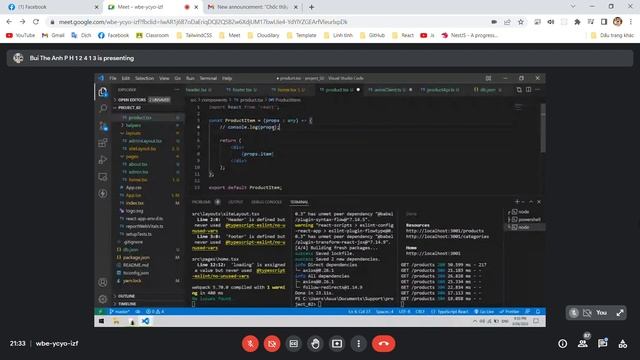Image resolution: width=640 pixels, height=360 pixels.
Task: Select the PROBLEMS panel tab in VS Code
Action: click(x=201, y=202)
